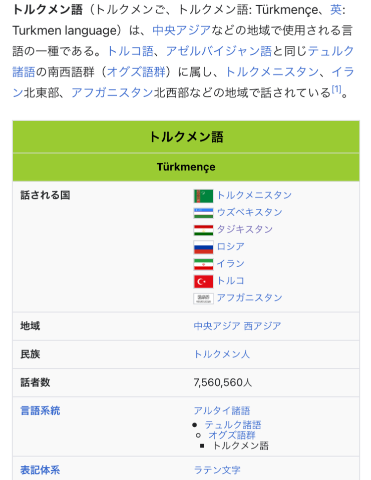Follow the トルコ語 link in intro

(130, 51)
